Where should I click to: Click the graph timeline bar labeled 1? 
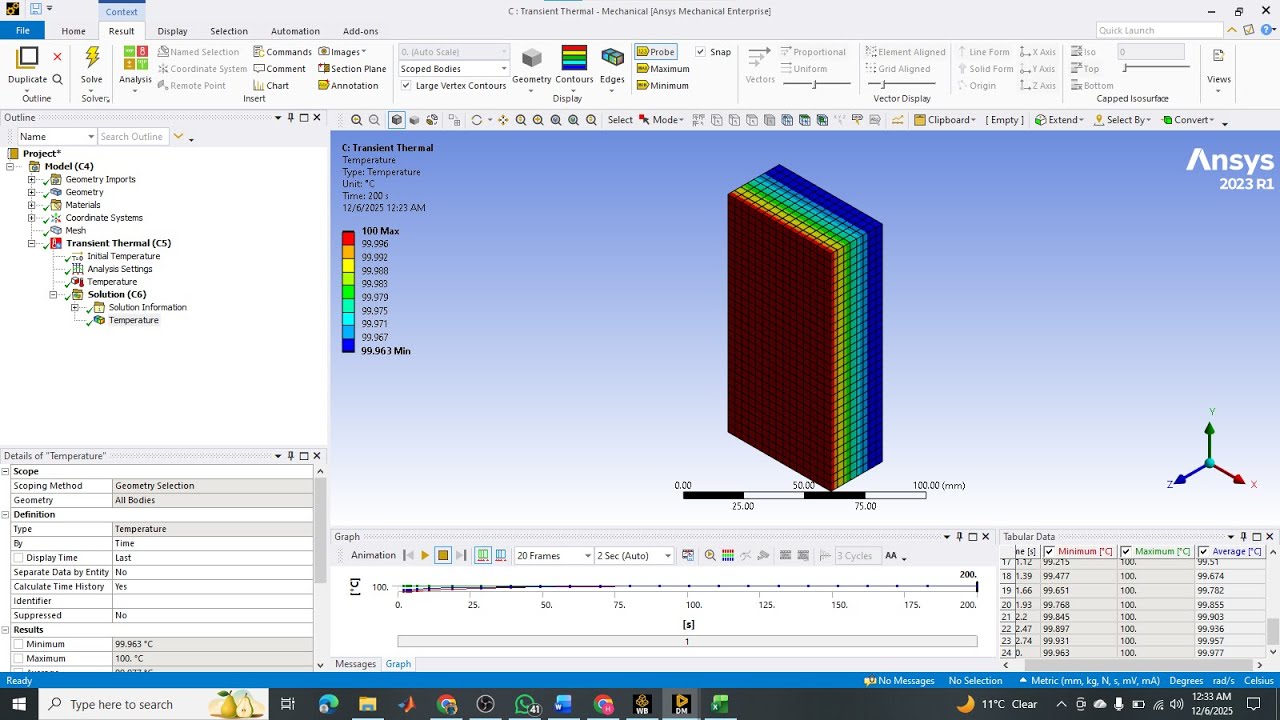[687, 641]
